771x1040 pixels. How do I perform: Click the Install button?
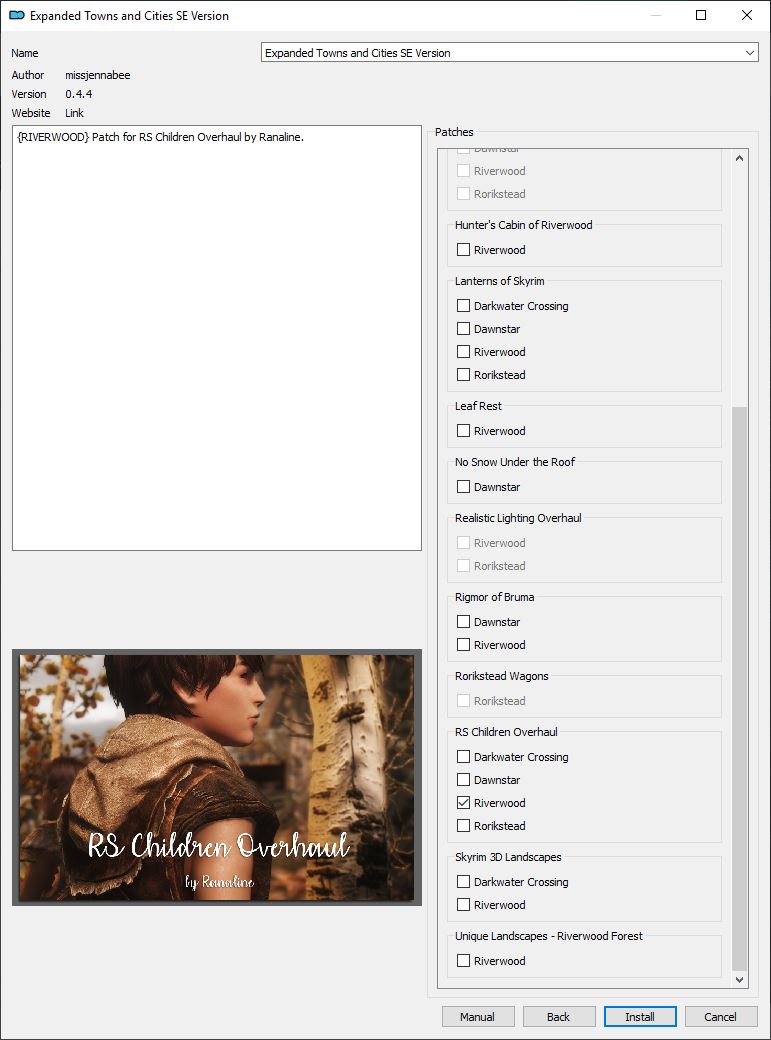coord(640,1016)
